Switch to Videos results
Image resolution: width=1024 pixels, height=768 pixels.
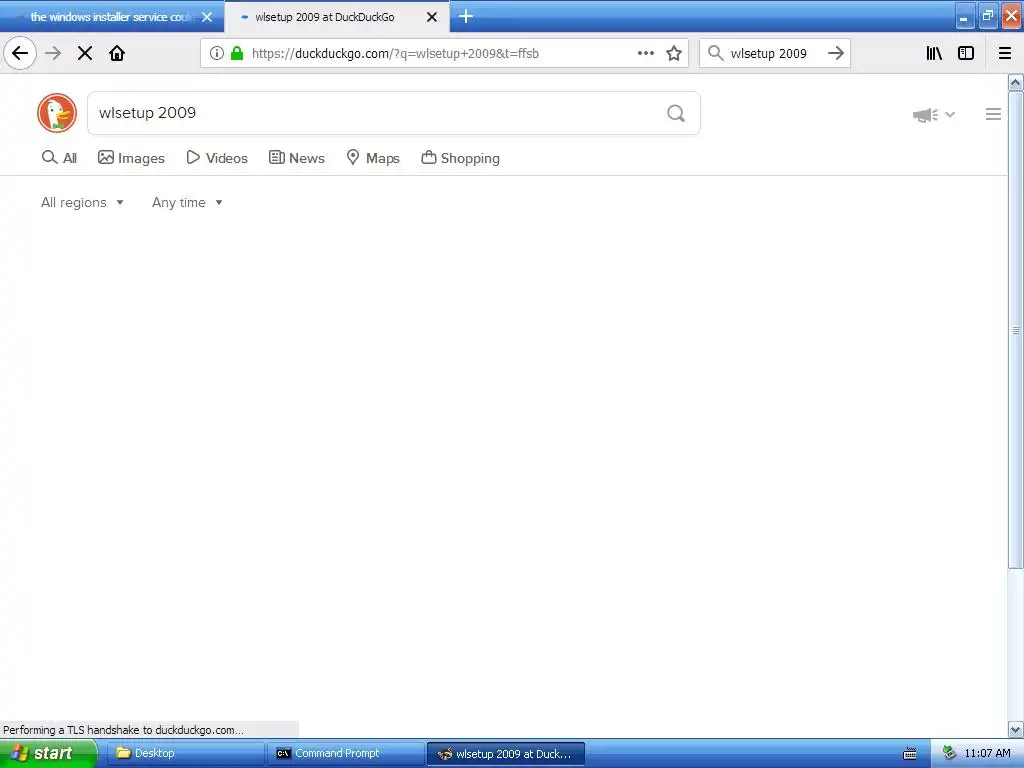(217, 158)
